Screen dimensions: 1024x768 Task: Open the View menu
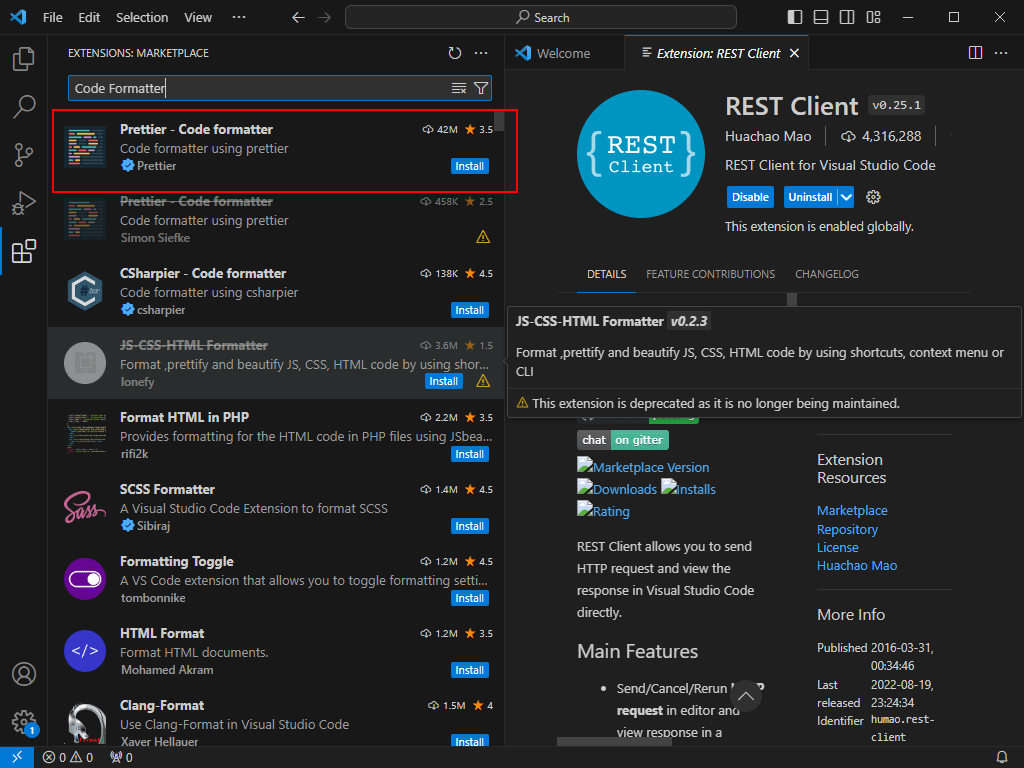[x=198, y=18]
